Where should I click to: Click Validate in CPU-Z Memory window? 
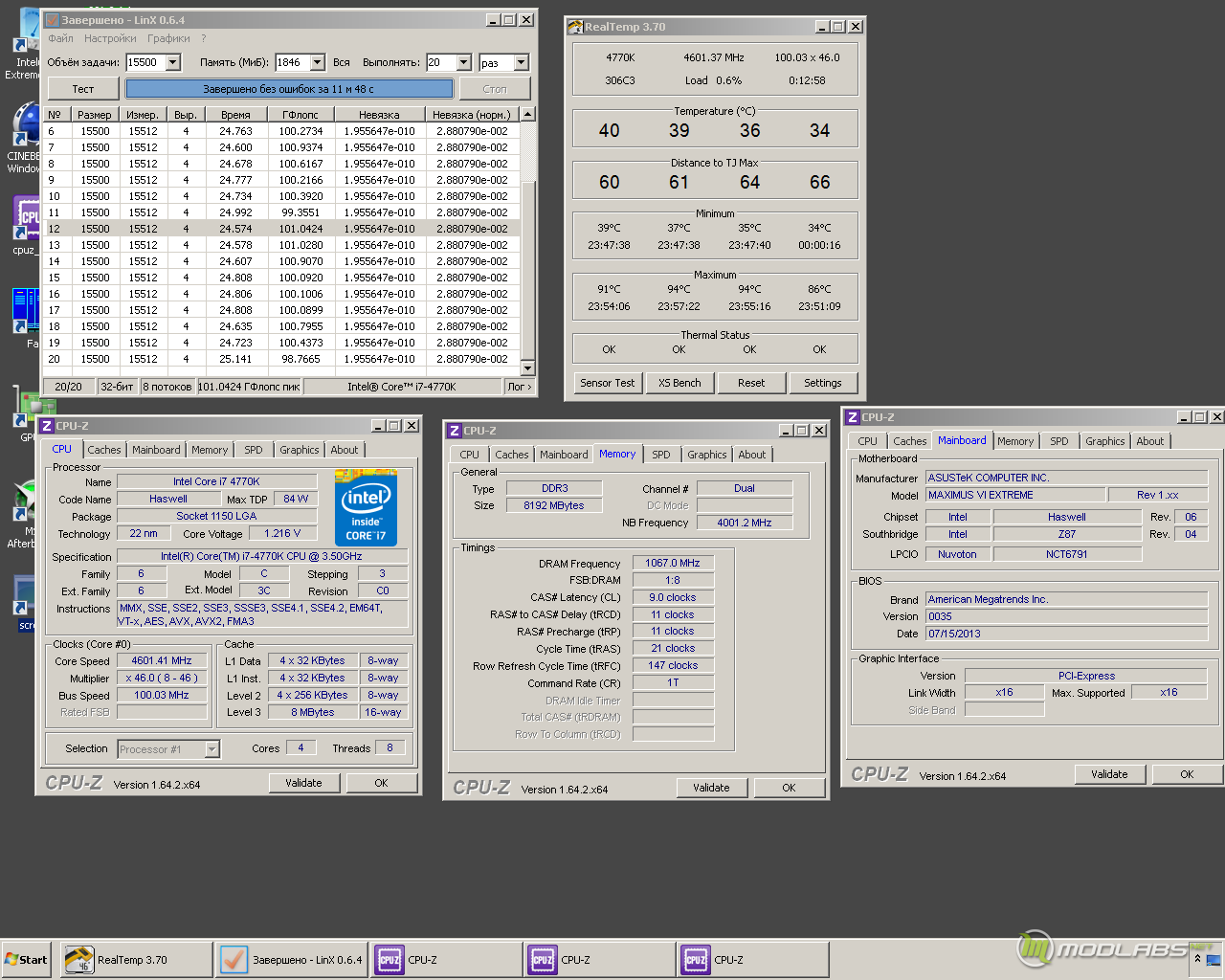click(x=711, y=788)
